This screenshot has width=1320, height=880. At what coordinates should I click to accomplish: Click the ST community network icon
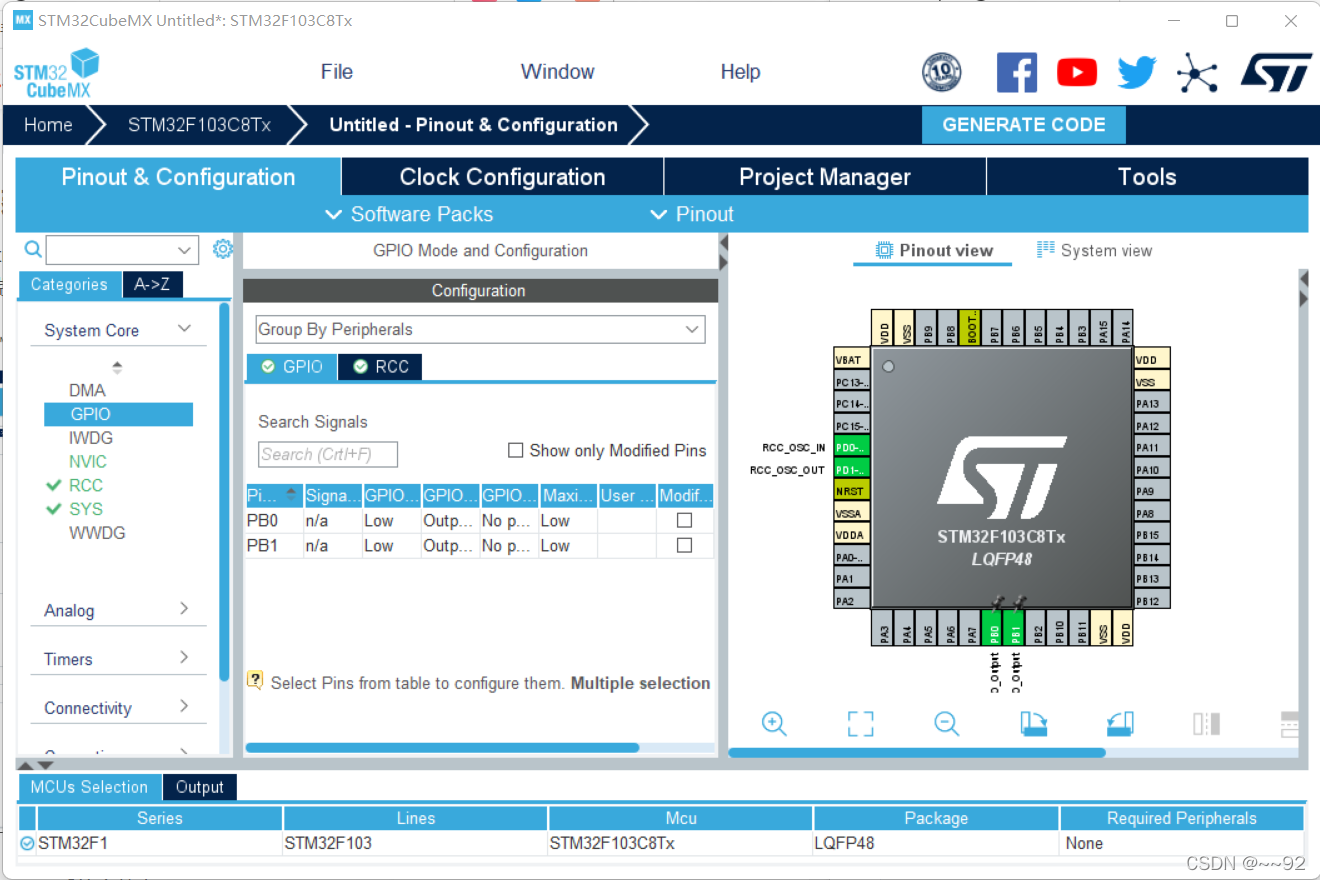click(1197, 73)
